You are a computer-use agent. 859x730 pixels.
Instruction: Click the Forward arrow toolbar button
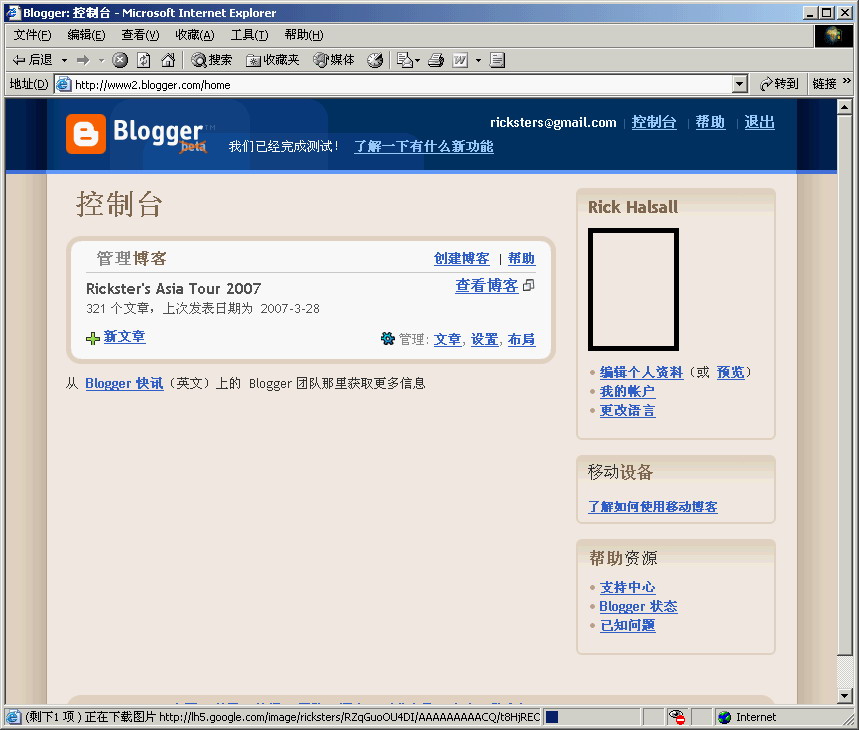(83, 60)
